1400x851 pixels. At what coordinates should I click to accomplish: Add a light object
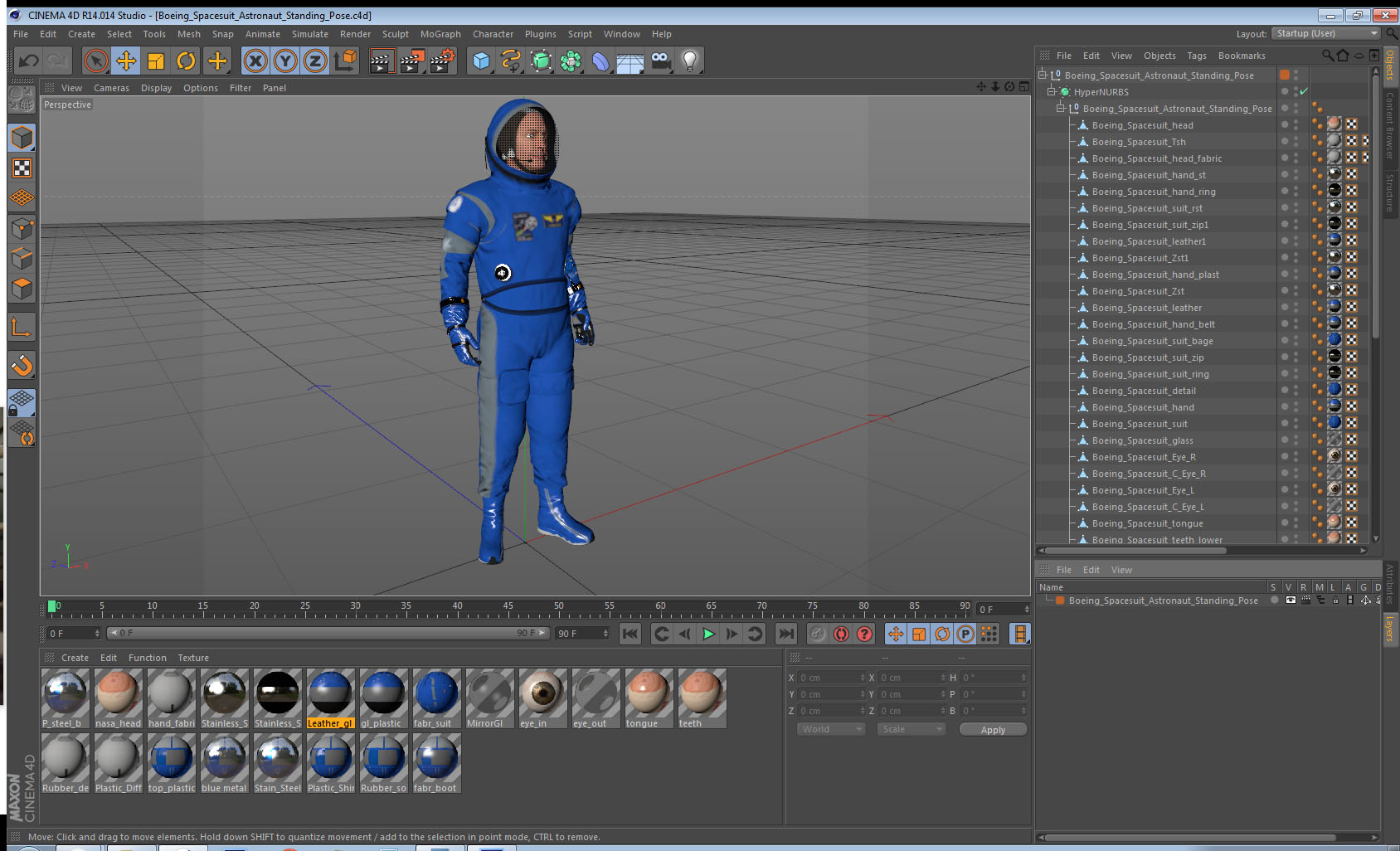pyautogui.click(x=690, y=61)
